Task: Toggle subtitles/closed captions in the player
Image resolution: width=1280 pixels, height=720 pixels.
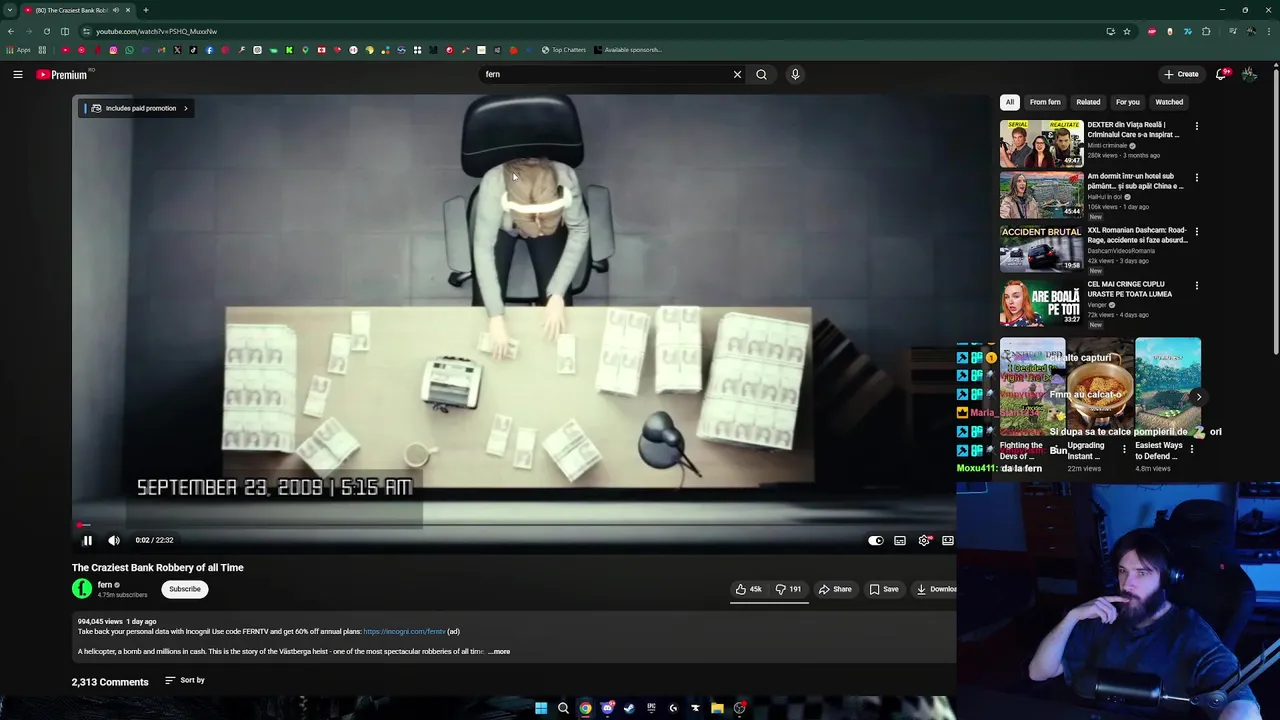Action: click(x=900, y=540)
